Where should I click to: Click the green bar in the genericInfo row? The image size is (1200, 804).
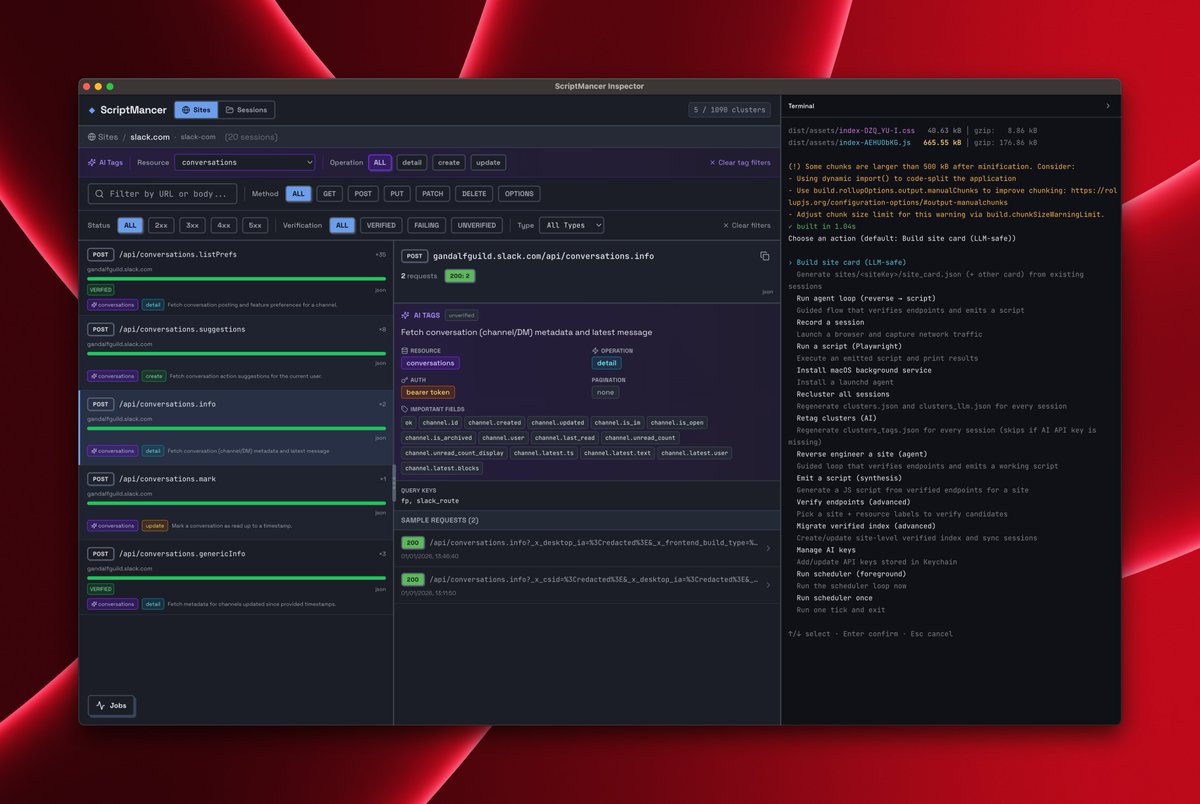236,578
